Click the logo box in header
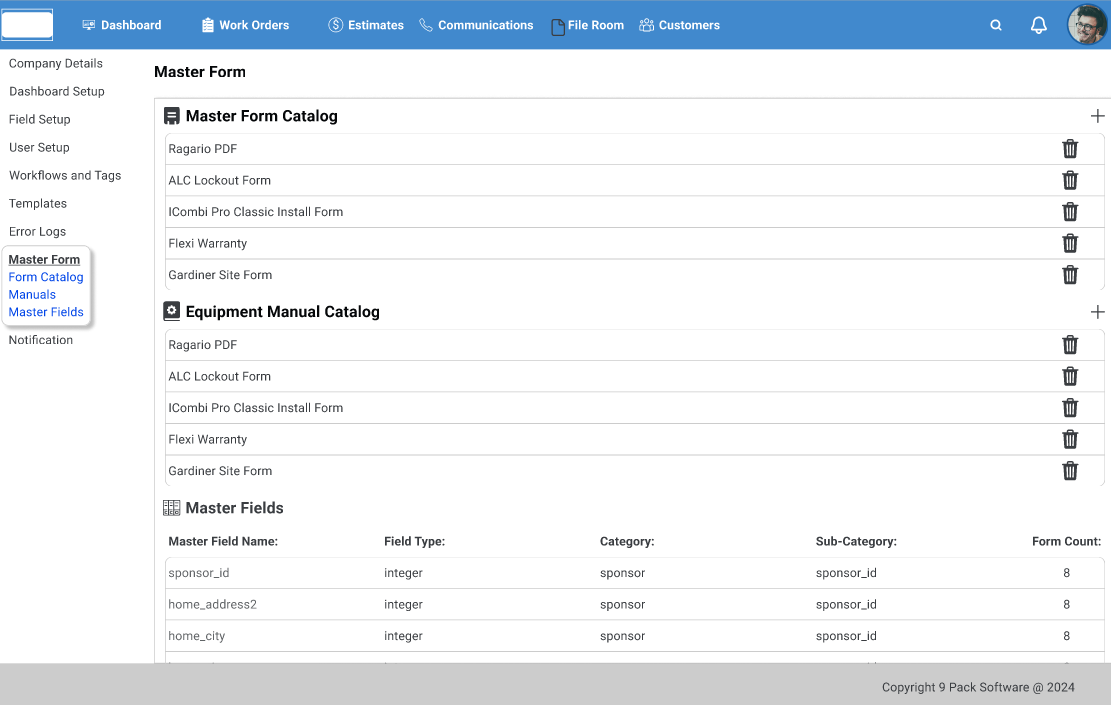The image size is (1111, 705). (x=27, y=25)
